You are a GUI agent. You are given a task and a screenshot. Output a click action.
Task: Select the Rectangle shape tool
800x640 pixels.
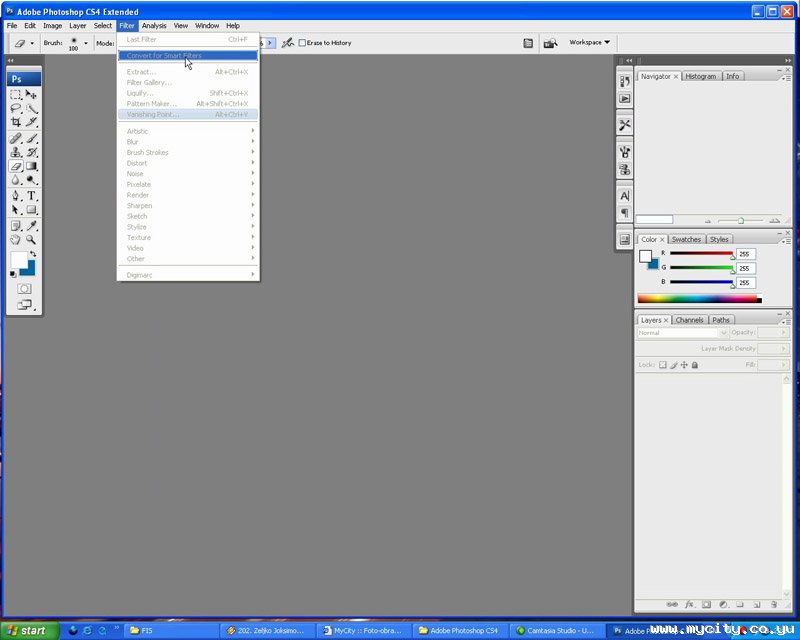click(31, 210)
